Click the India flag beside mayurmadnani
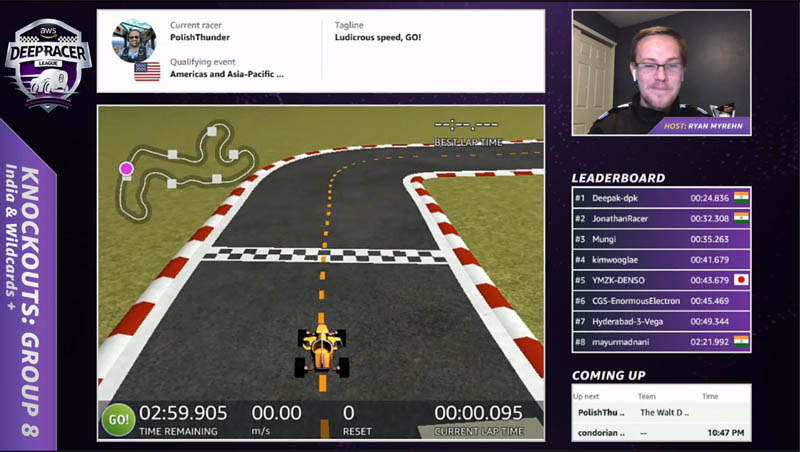The image size is (800, 452). 741,341
